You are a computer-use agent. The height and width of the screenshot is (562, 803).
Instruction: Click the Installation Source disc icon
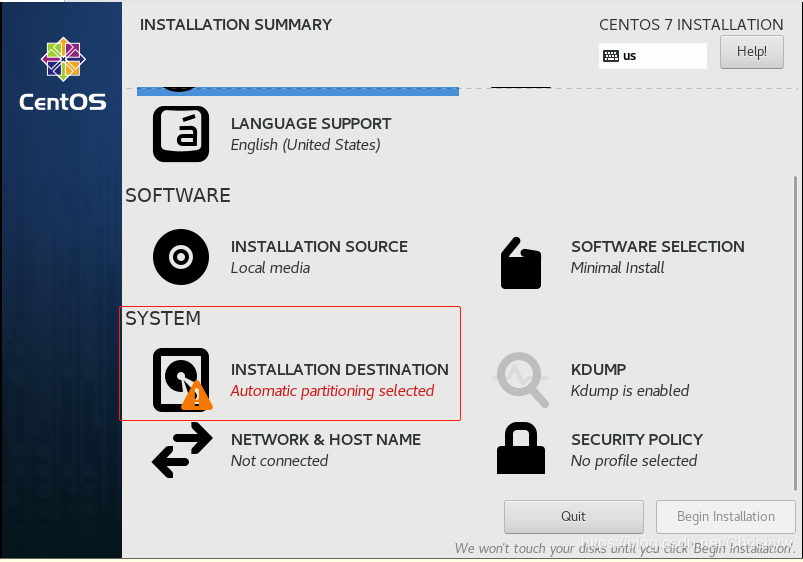click(181, 257)
